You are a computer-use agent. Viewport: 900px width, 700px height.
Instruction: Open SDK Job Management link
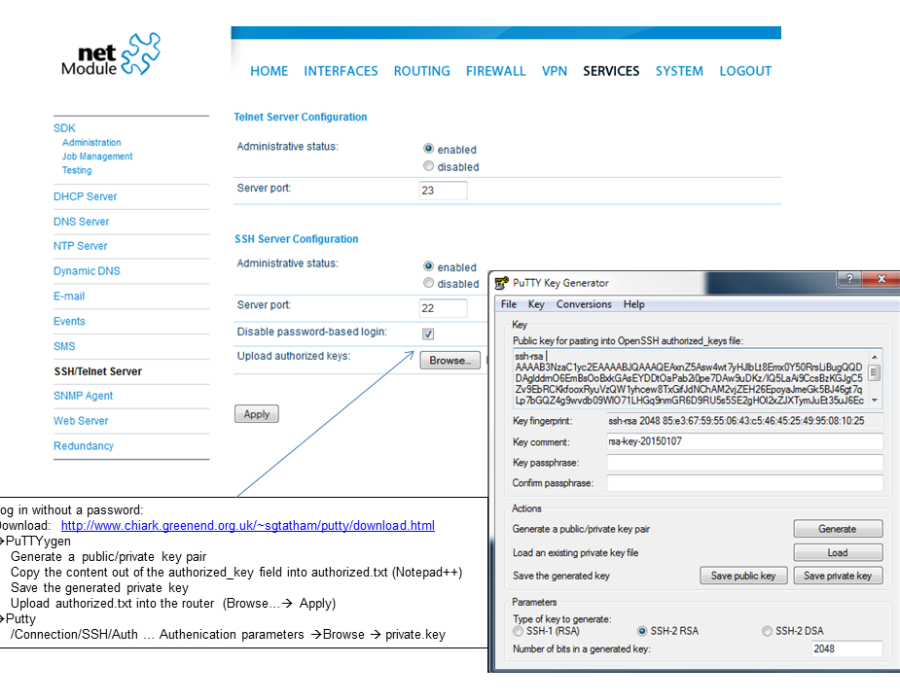97,156
